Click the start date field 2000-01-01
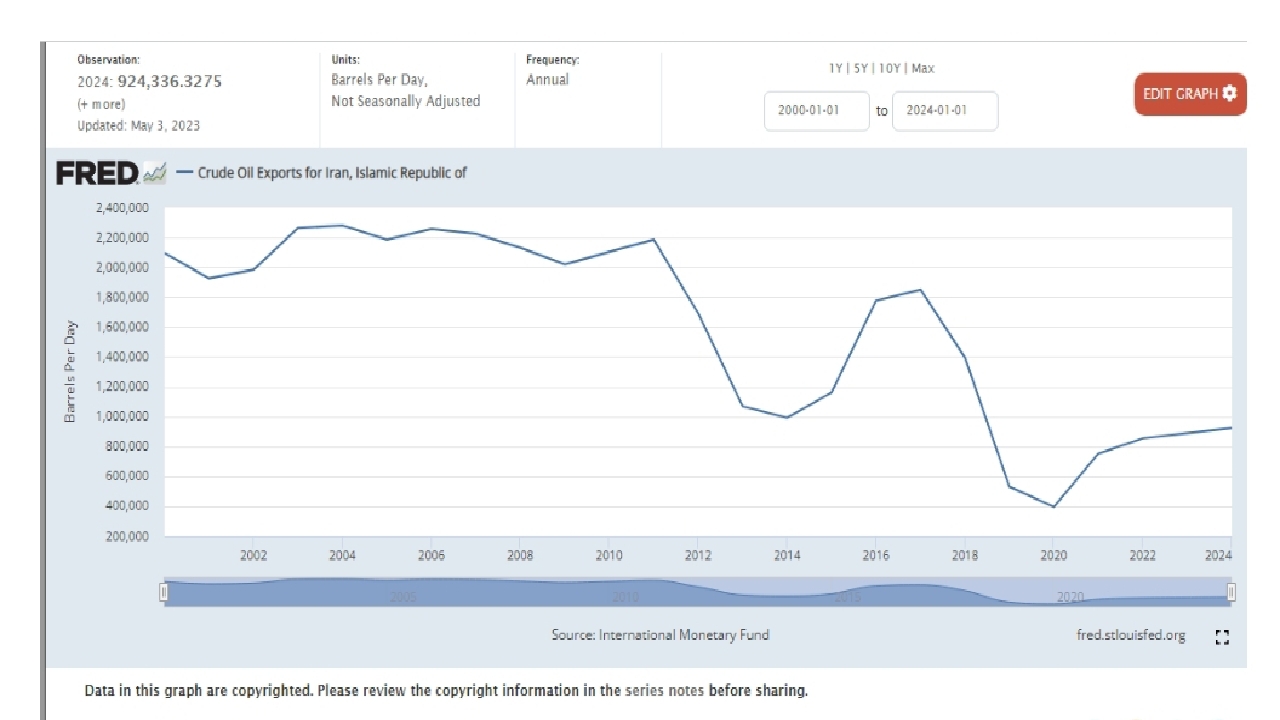1280x720 pixels. tap(817, 111)
